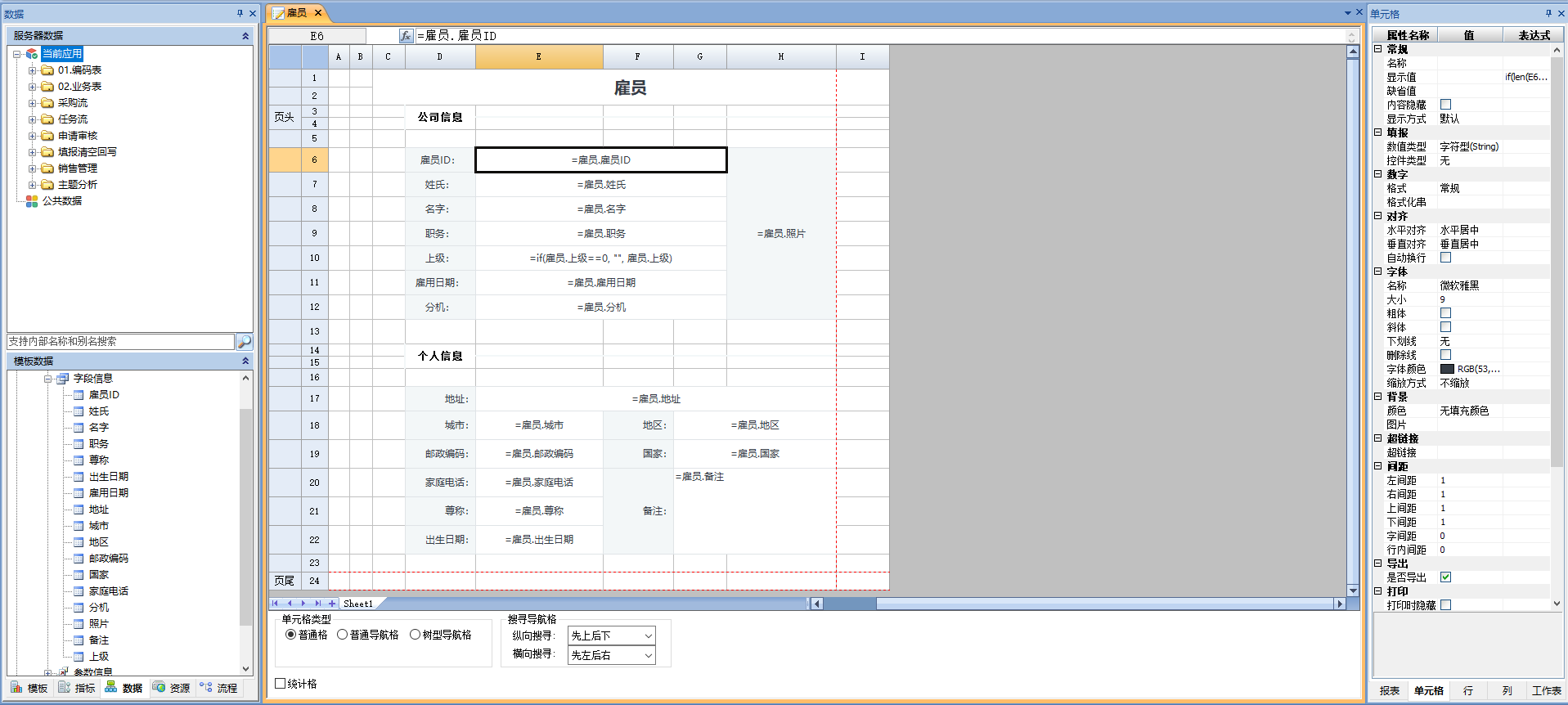Pin the 单元格 properties panel

[1548, 13]
